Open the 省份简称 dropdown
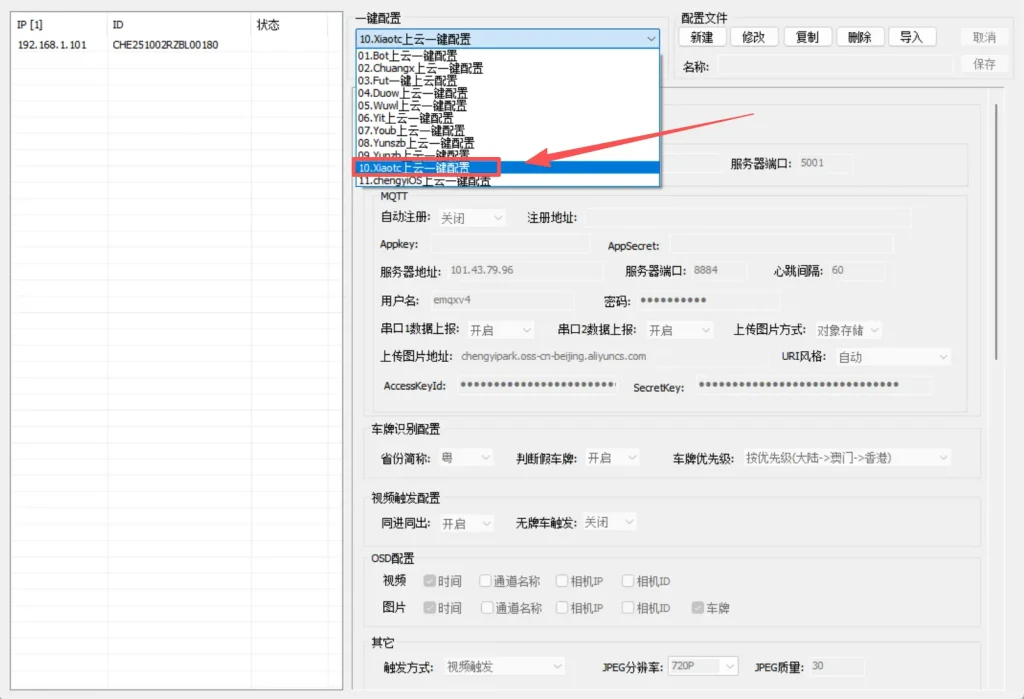1024x699 pixels. (467, 457)
